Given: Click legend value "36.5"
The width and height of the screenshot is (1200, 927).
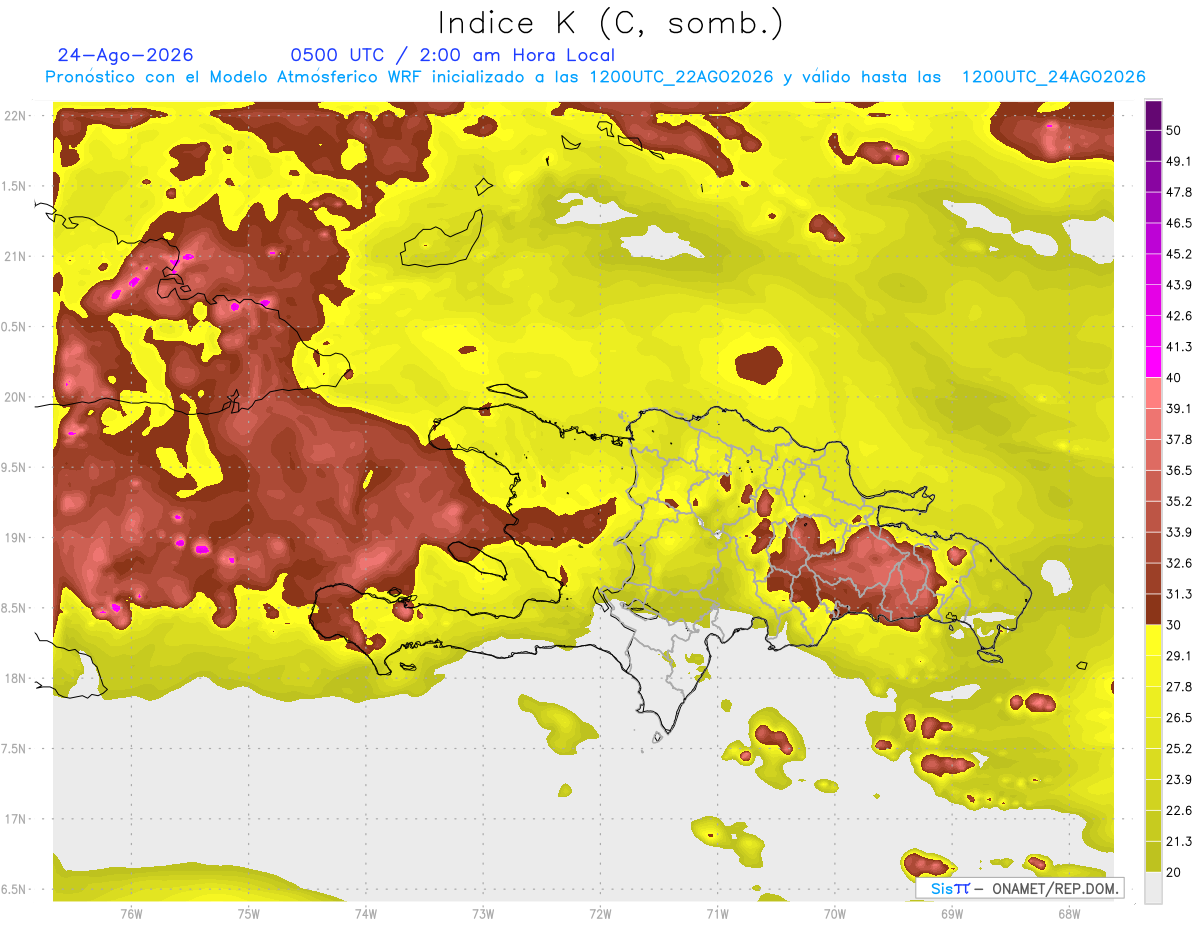Looking at the screenshot, I should point(1179,471).
